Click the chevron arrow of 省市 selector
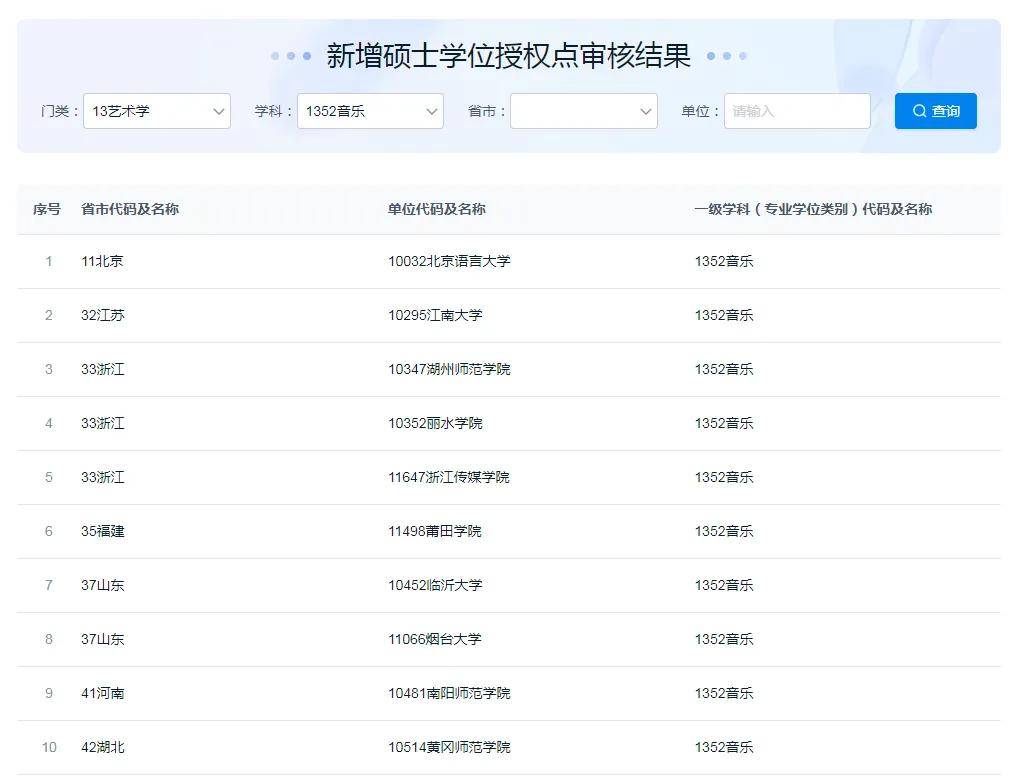 click(646, 111)
